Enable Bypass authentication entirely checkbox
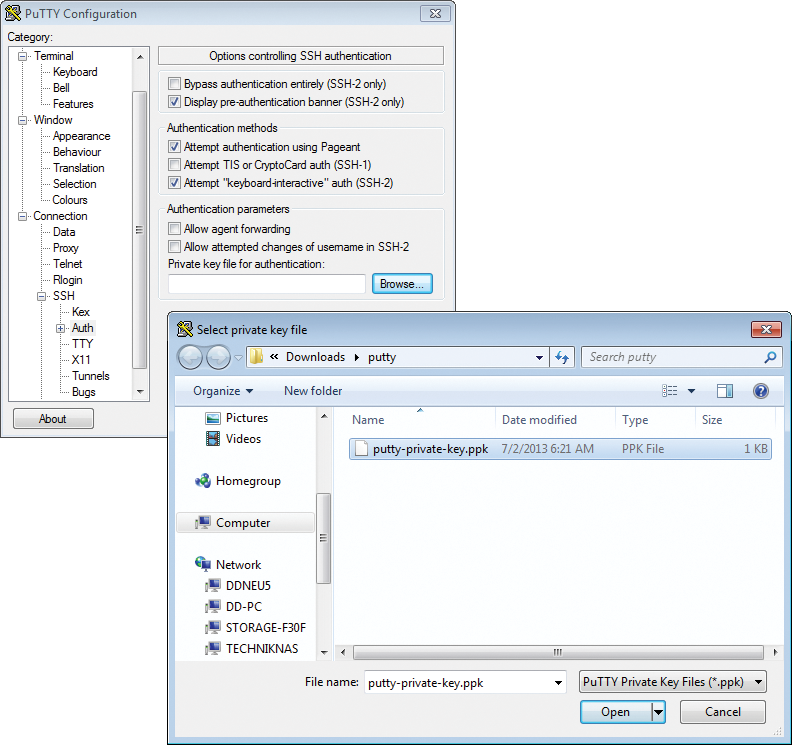This screenshot has height=745, width=792. click(175, 85)
